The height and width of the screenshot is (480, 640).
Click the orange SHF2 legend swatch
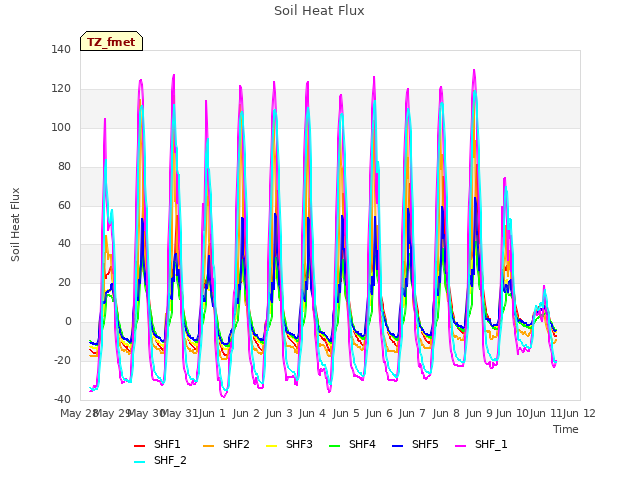(x=208, y=445)
